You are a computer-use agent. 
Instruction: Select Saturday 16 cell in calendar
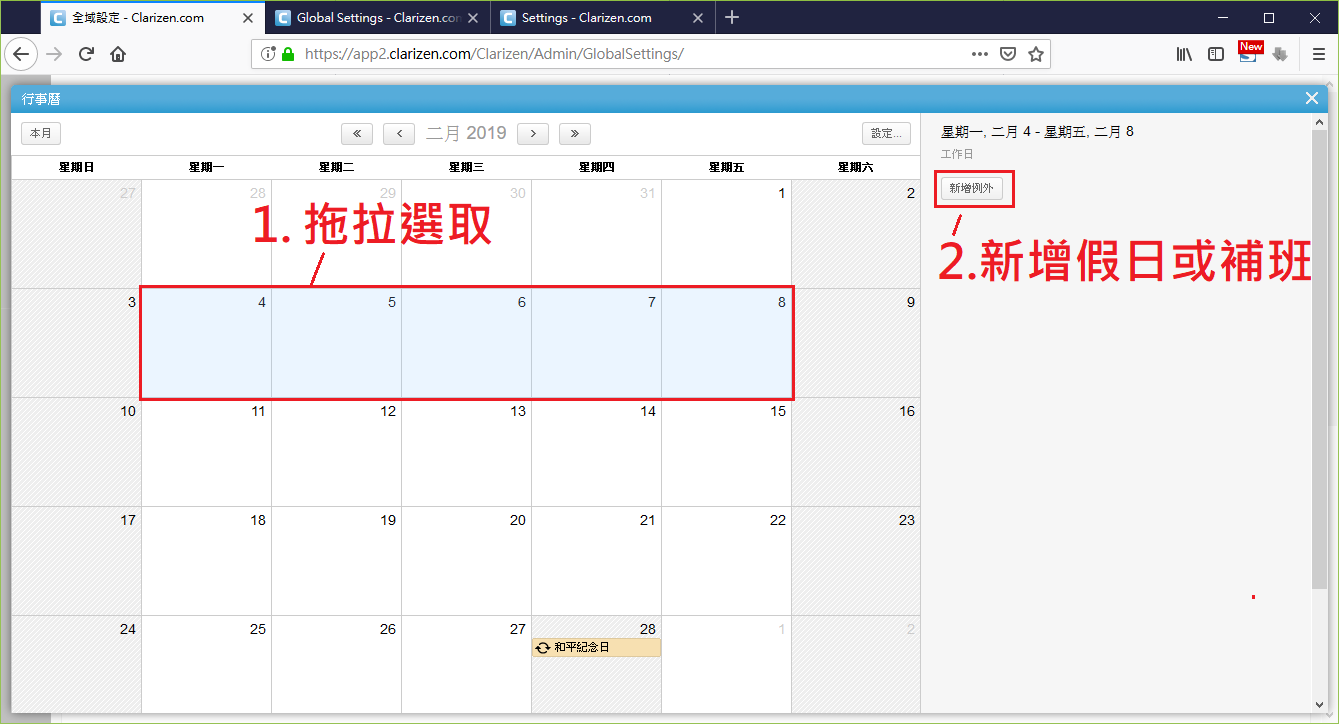856,453
